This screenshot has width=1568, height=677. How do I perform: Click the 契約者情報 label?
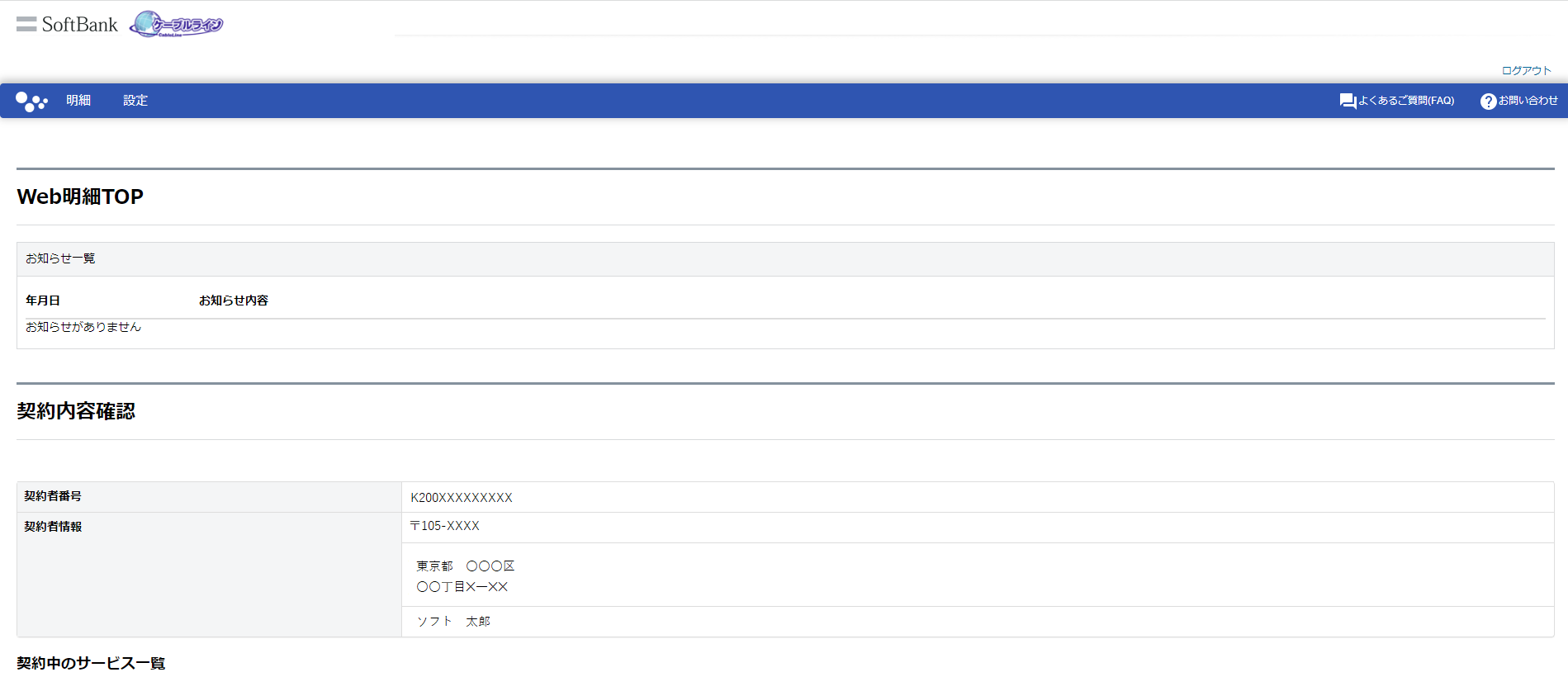[x=53, y=527]
